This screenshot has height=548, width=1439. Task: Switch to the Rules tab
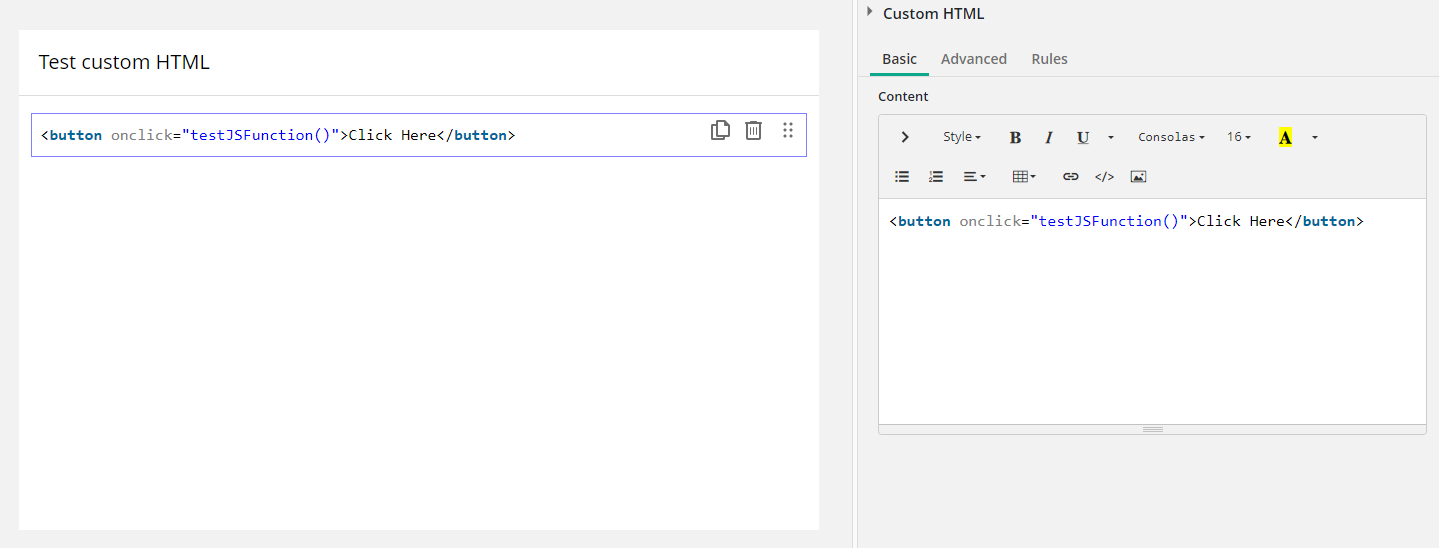tap(1049, 59)
